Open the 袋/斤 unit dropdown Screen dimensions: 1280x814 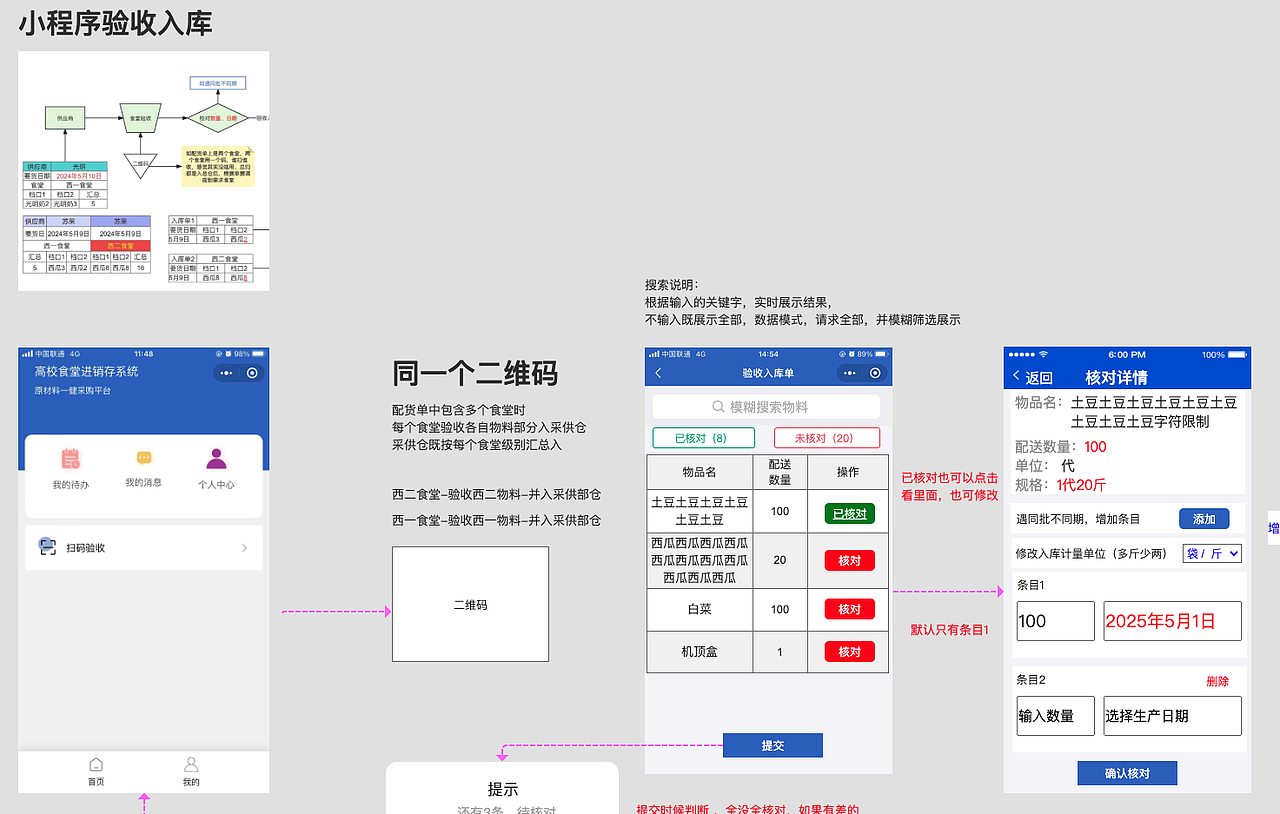[x=1211, y=552]
